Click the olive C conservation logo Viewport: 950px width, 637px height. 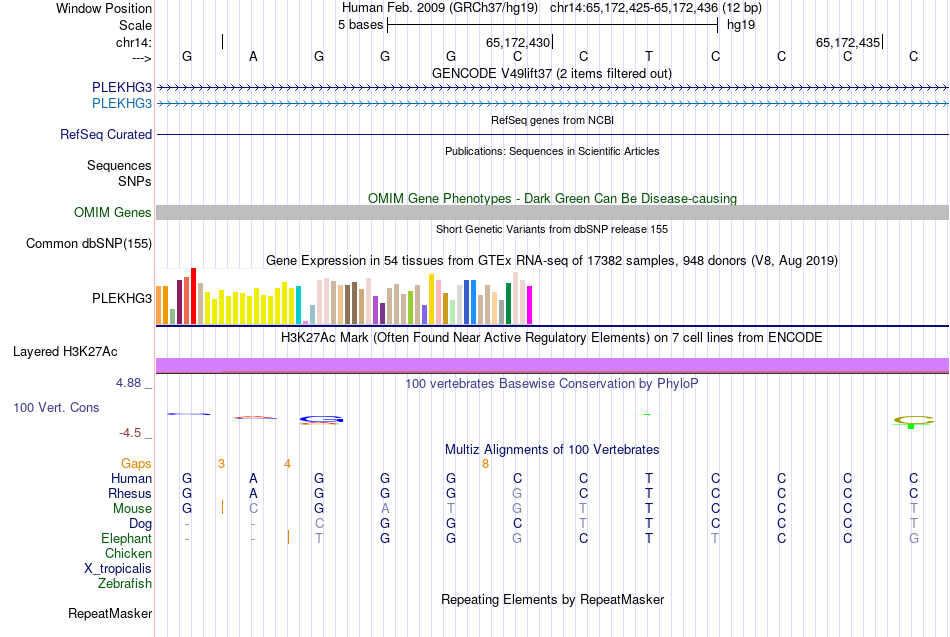coord(914,421)
